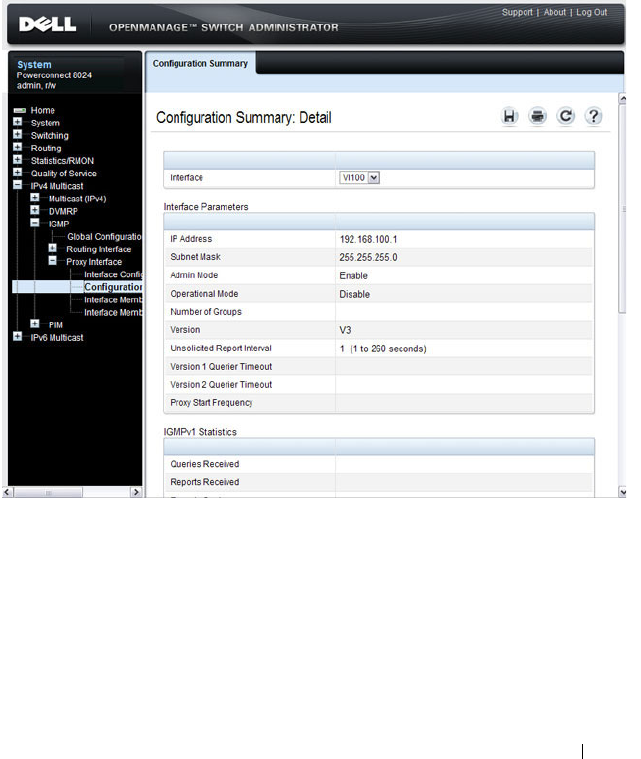
Task: Expand the PIM tree node
Action: click(x=35, y=324)
